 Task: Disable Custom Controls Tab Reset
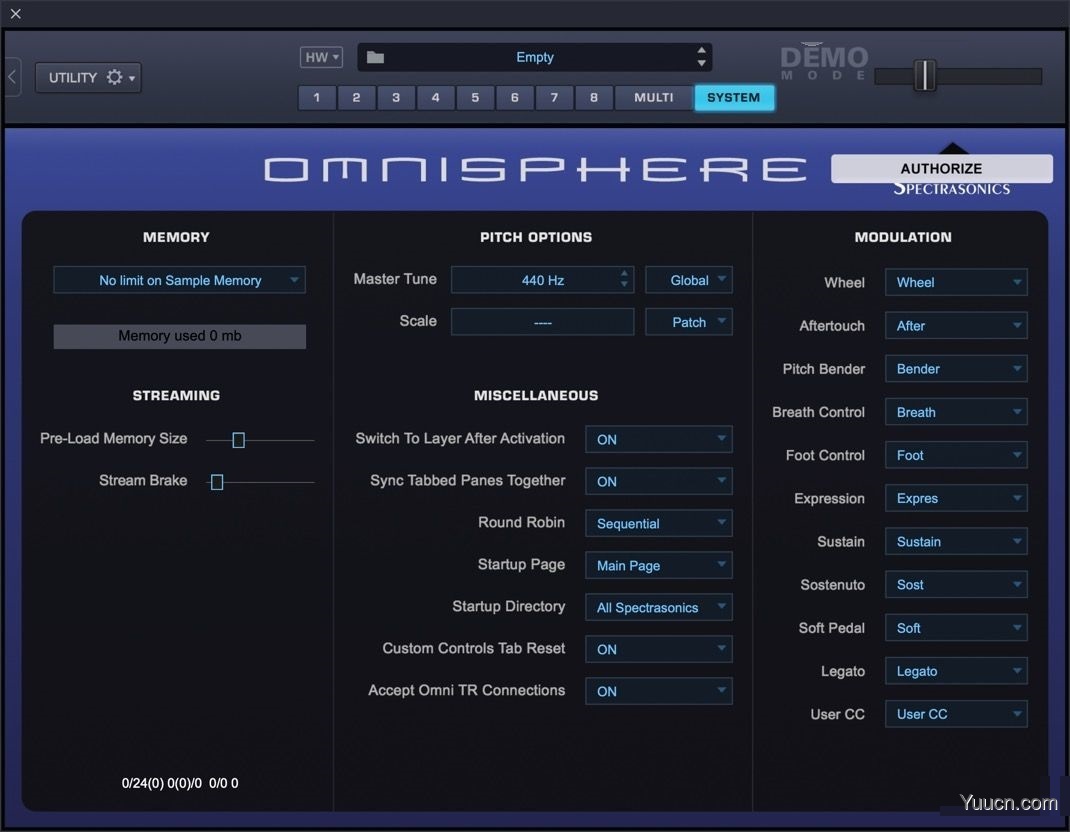(658, 649)
